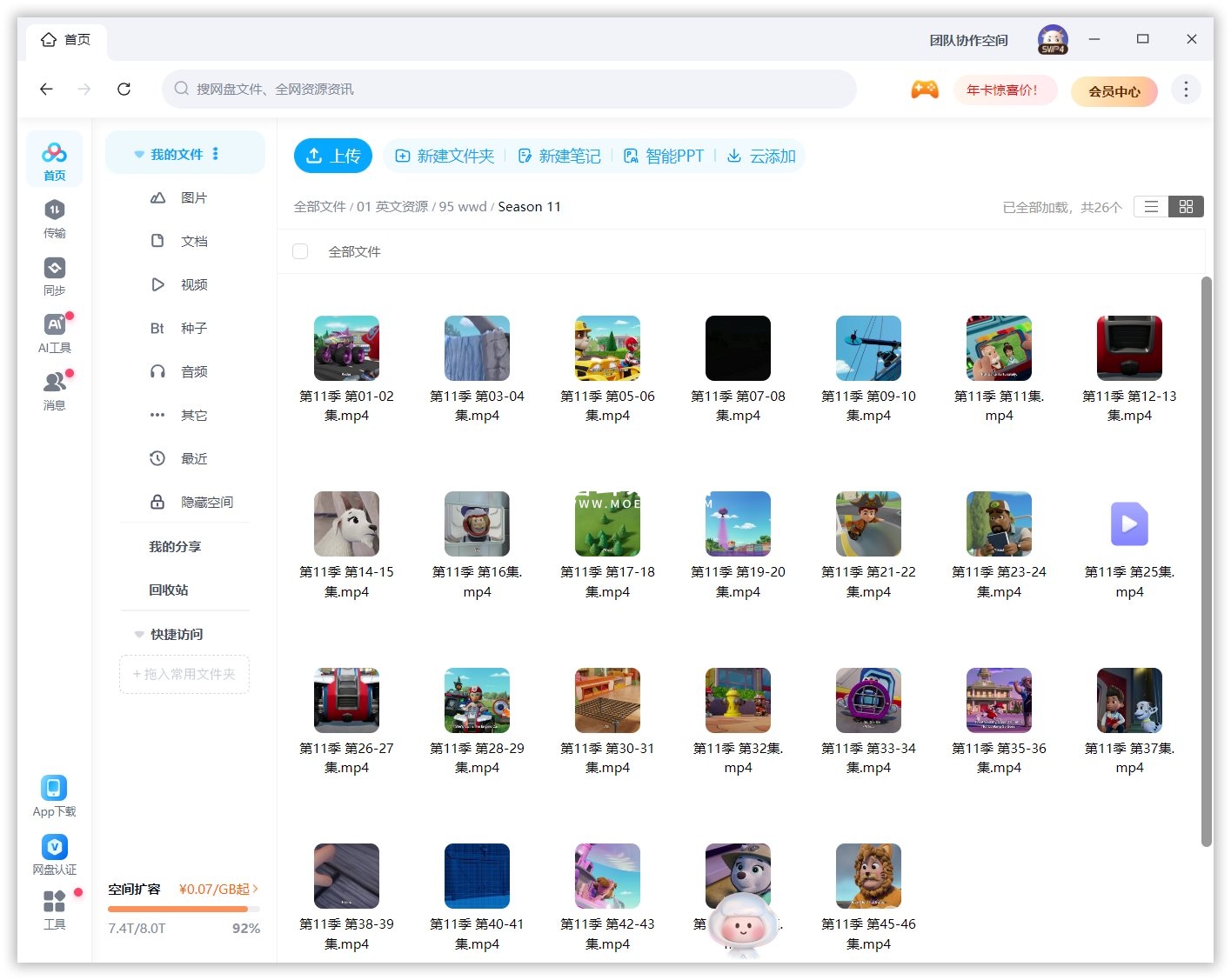Open 云添加 to add cloud tasks
Screen dimensions: 1231x980
click(x=761, y=156)
